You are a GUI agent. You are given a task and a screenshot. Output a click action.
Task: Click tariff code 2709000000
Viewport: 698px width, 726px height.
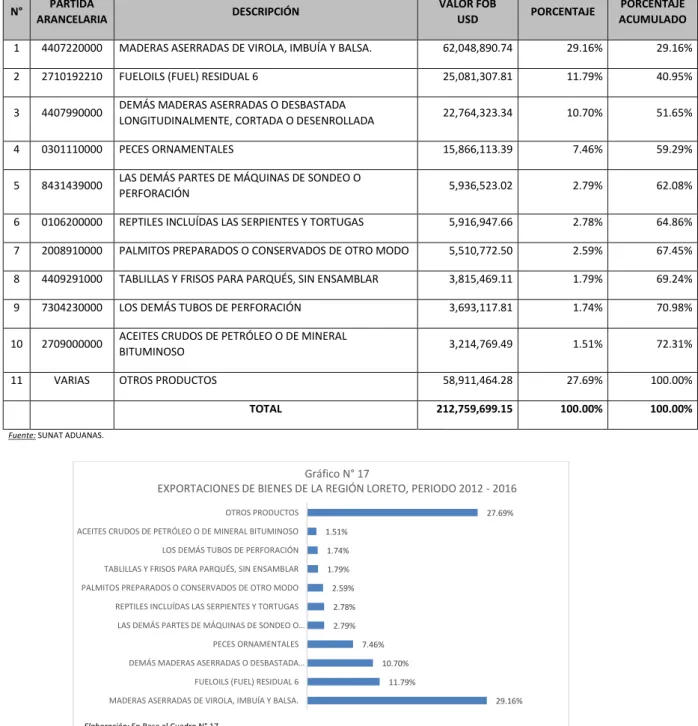(x=72, y=344)
